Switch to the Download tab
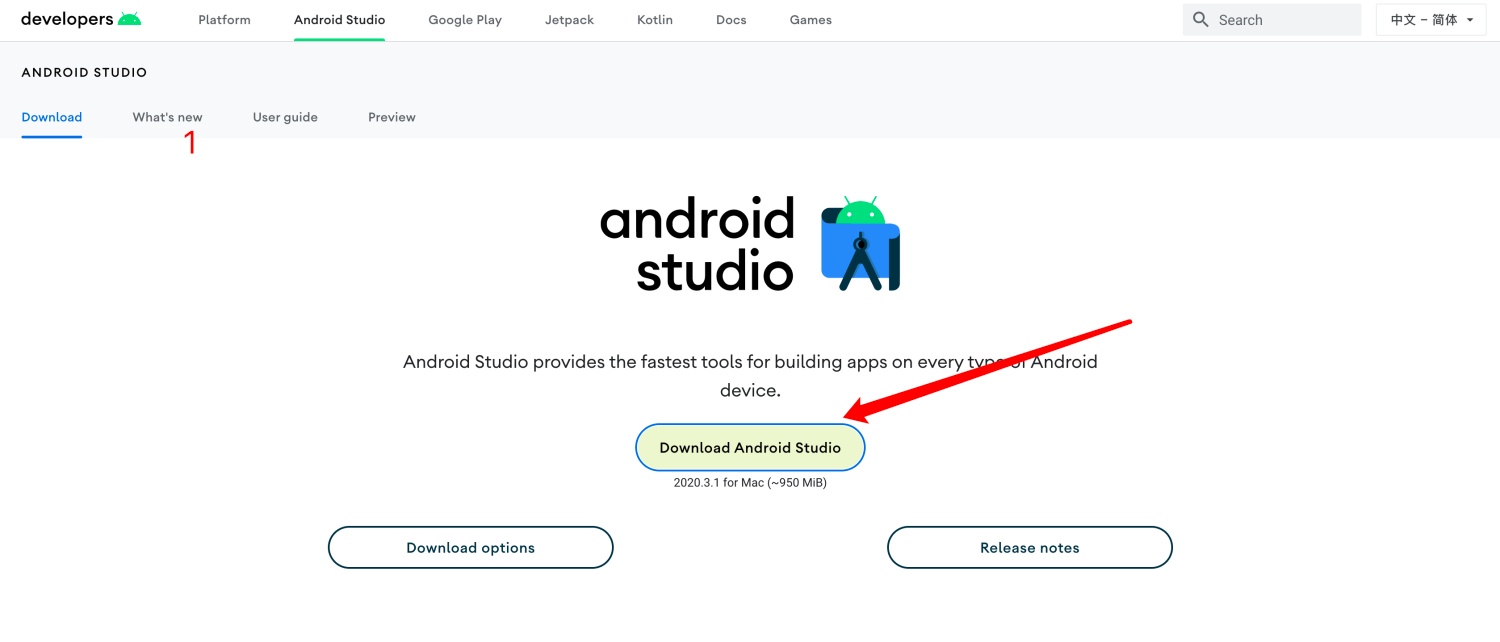 point(52,117)
